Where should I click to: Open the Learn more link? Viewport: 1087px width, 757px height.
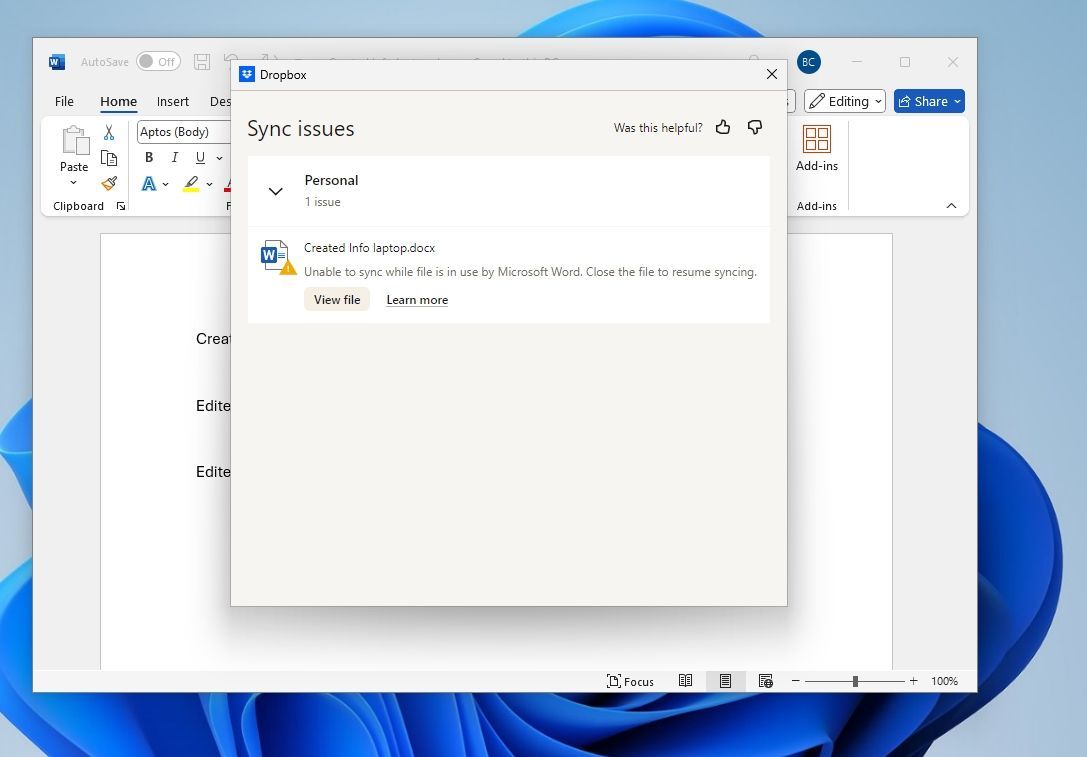point(417,299)
